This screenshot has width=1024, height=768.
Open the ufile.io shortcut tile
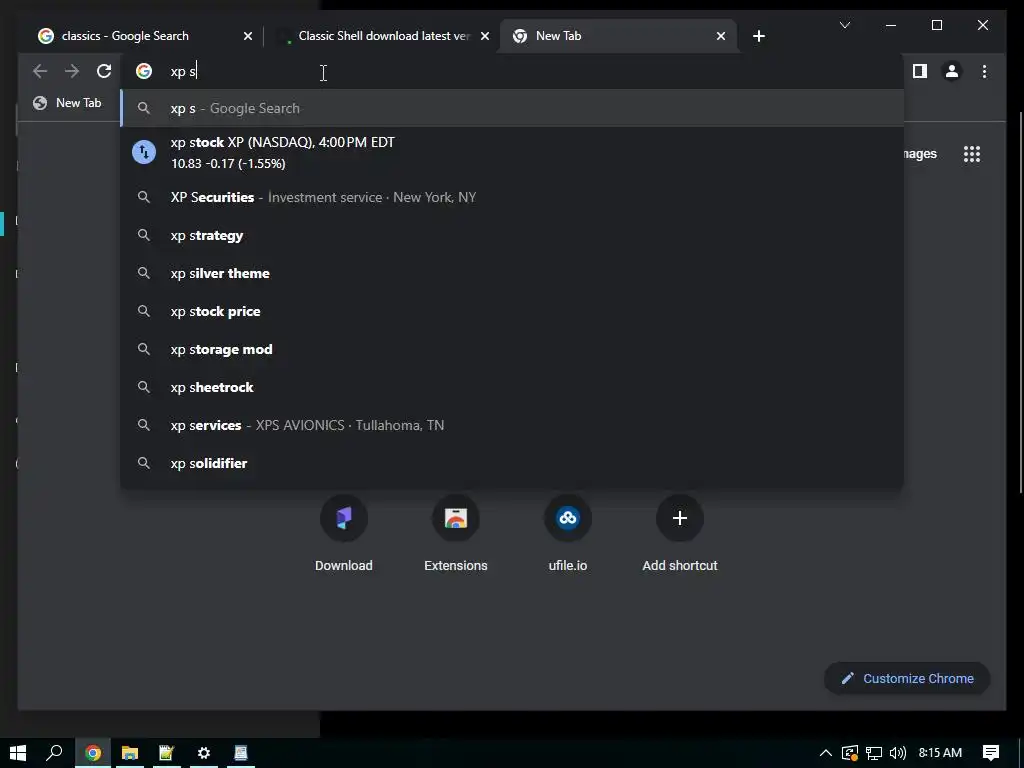tap(568, 534)
